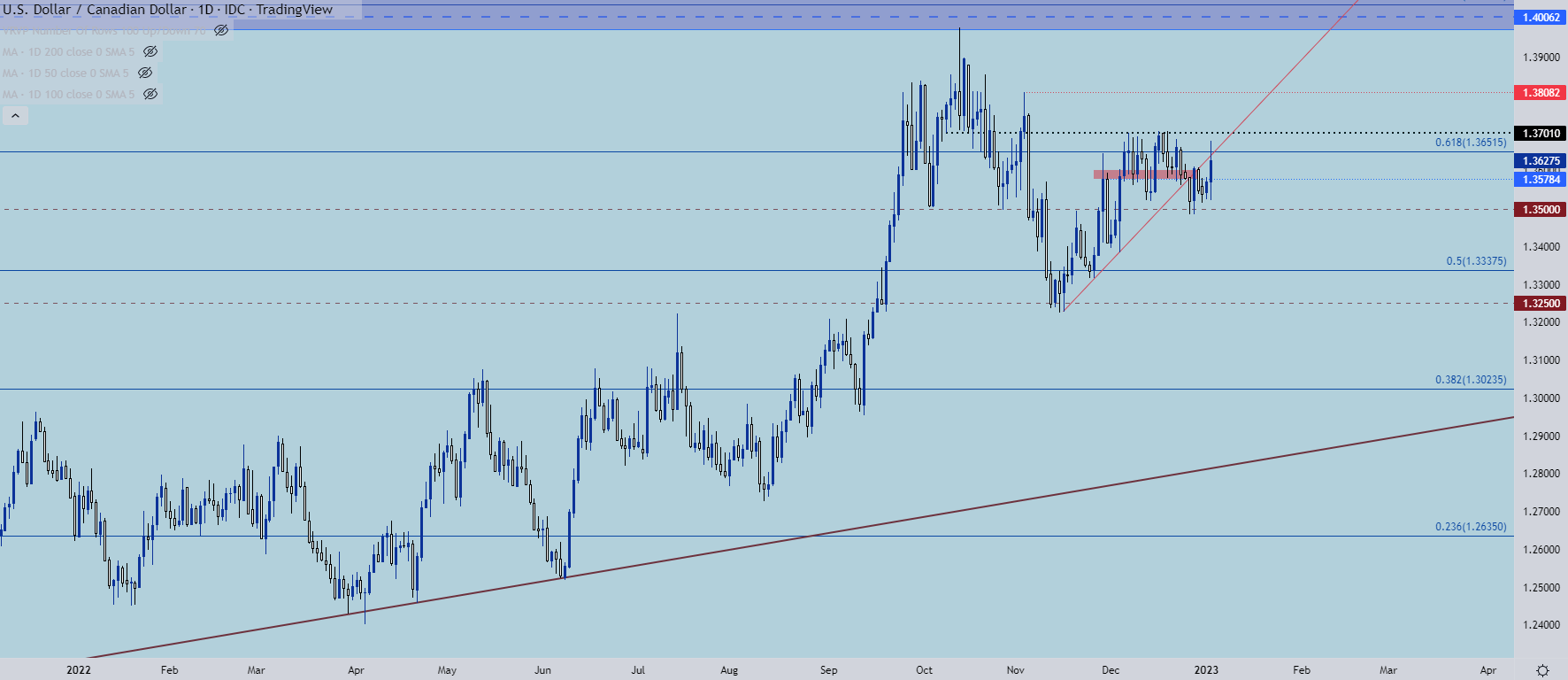The image size is (1568, 680).
Task: Click the 2023 label on time axis
Action: (1206, 670)
